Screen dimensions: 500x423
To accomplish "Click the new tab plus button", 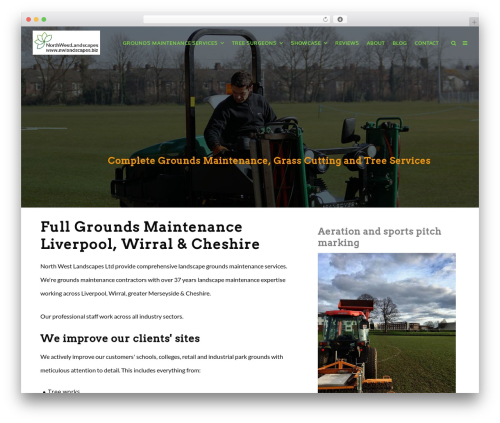I will pyautogui.click(x=474, y=22).
